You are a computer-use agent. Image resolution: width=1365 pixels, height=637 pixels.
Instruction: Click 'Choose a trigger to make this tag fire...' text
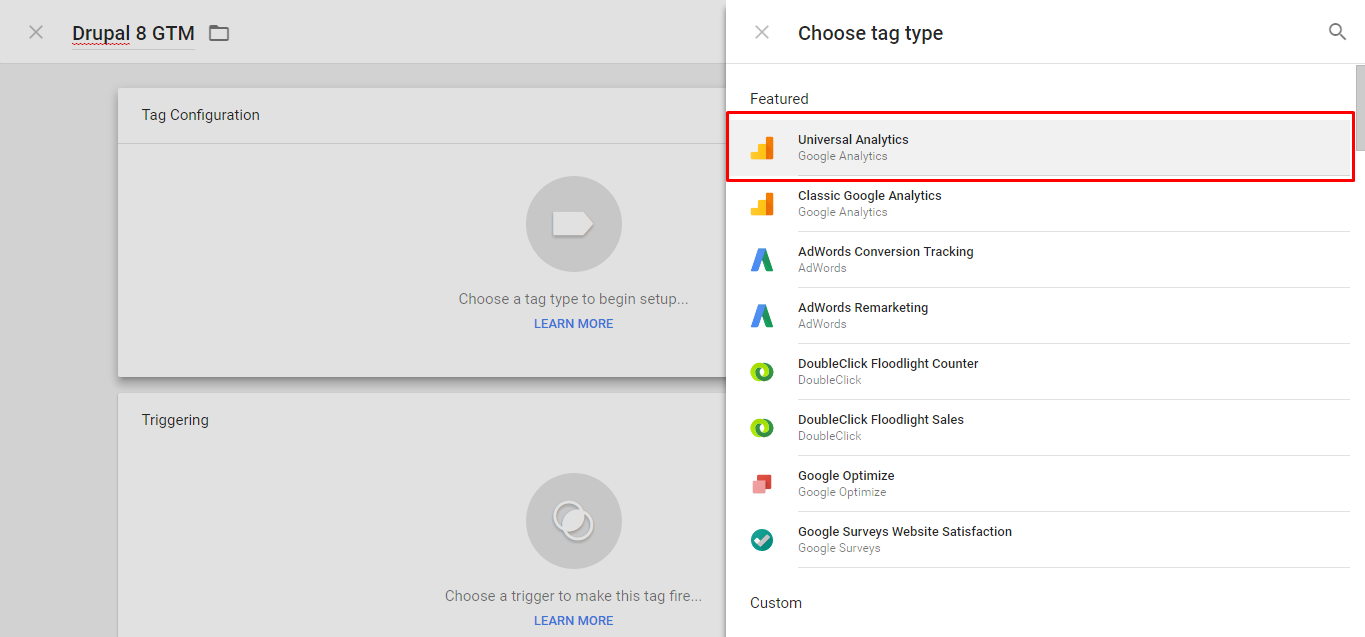click(x=574, y=596)
